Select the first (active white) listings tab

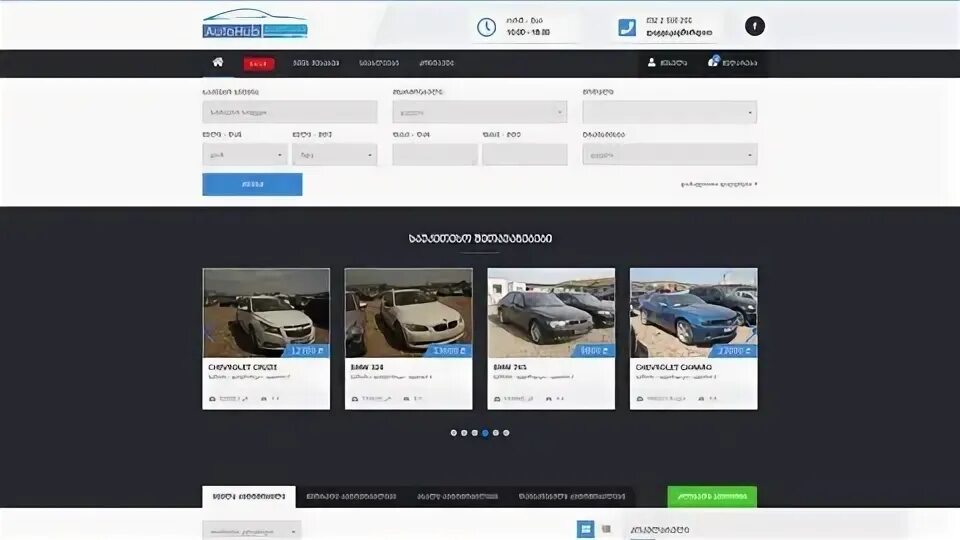tap(249, 497)
